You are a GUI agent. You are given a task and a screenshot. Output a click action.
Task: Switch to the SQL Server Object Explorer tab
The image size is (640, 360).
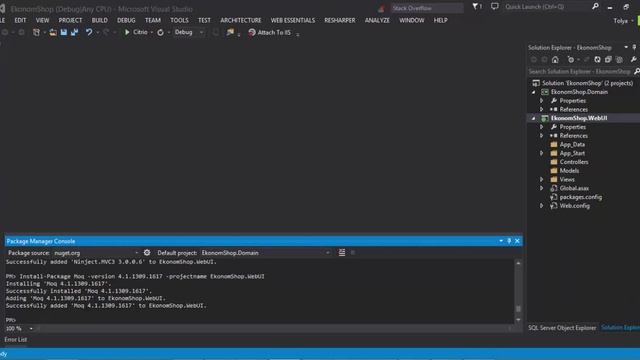(562, 328)
